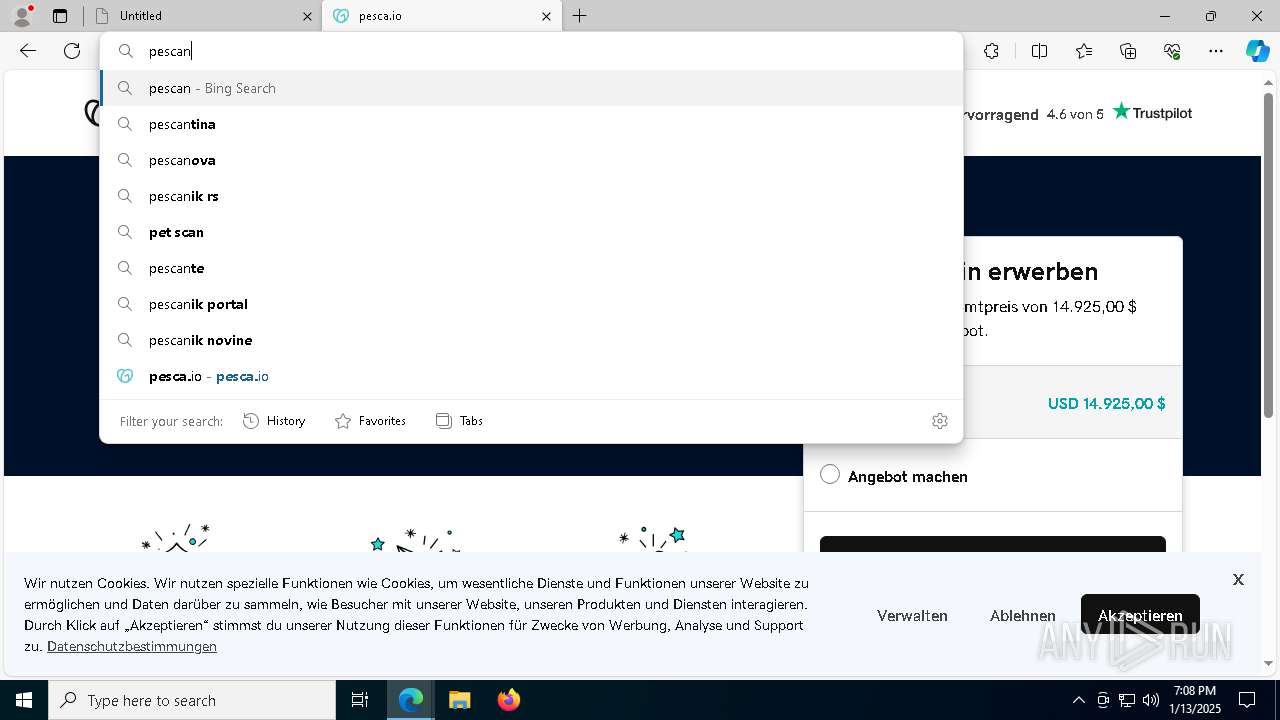
Task: Open a new tab with plus button
Action: click(x=580, y=16)
